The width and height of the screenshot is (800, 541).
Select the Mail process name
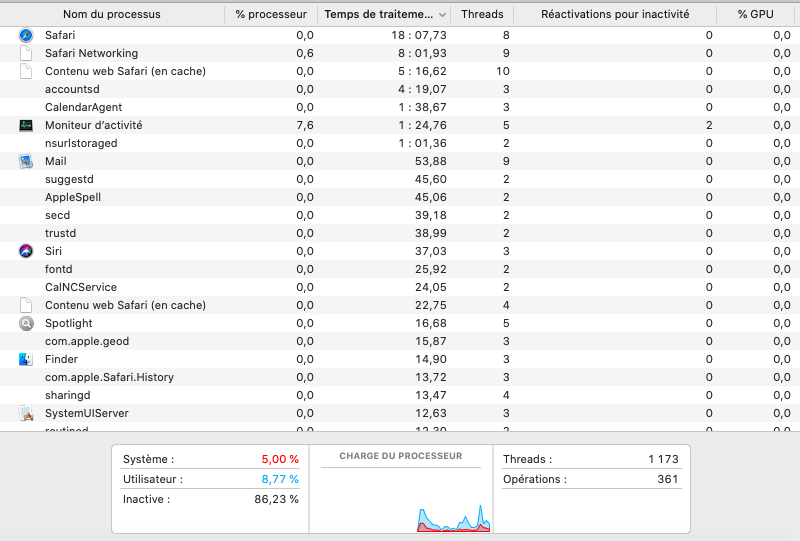point(56,161)
